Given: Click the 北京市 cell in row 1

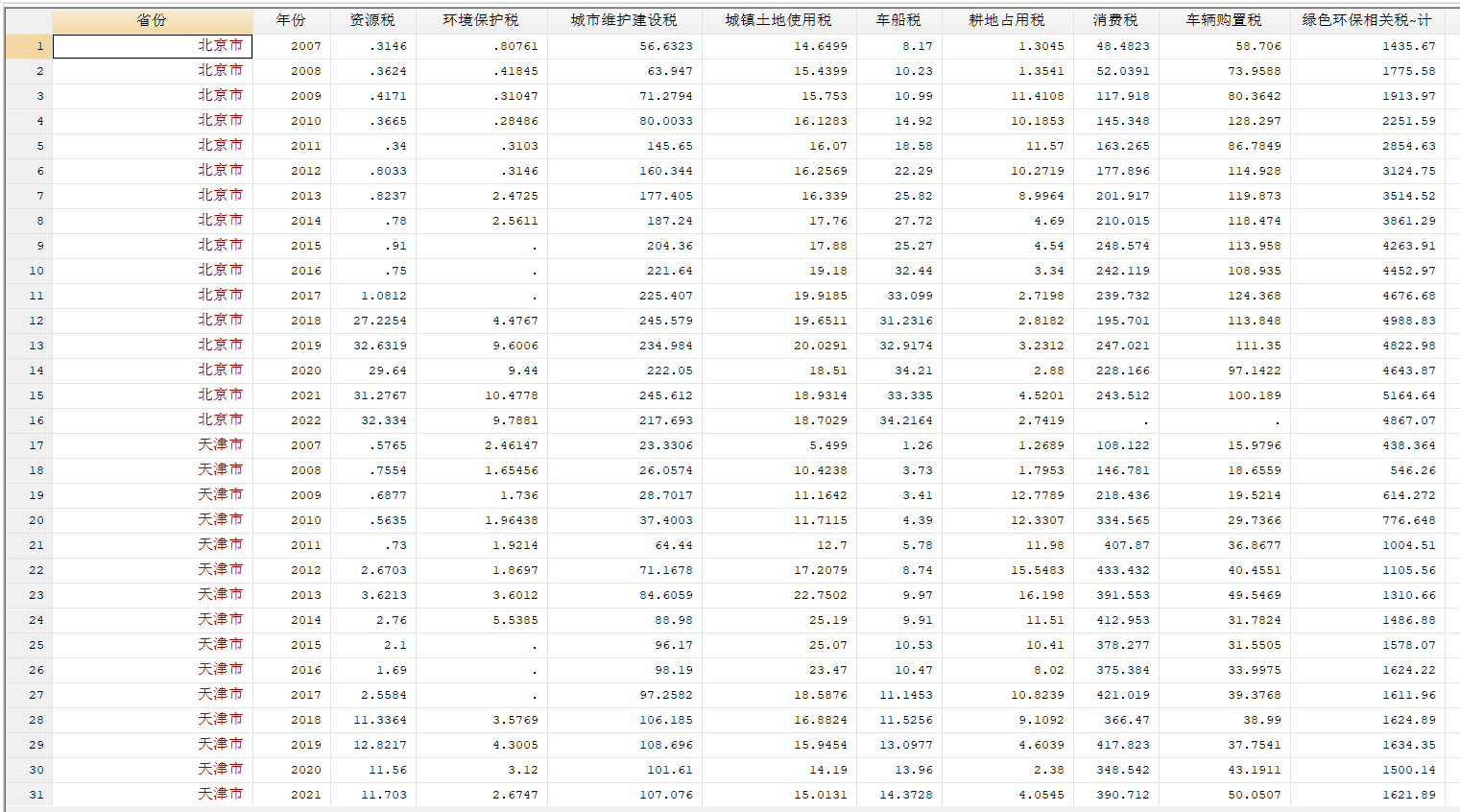Looking at the screenshot, I should click(x=153, y=46).
